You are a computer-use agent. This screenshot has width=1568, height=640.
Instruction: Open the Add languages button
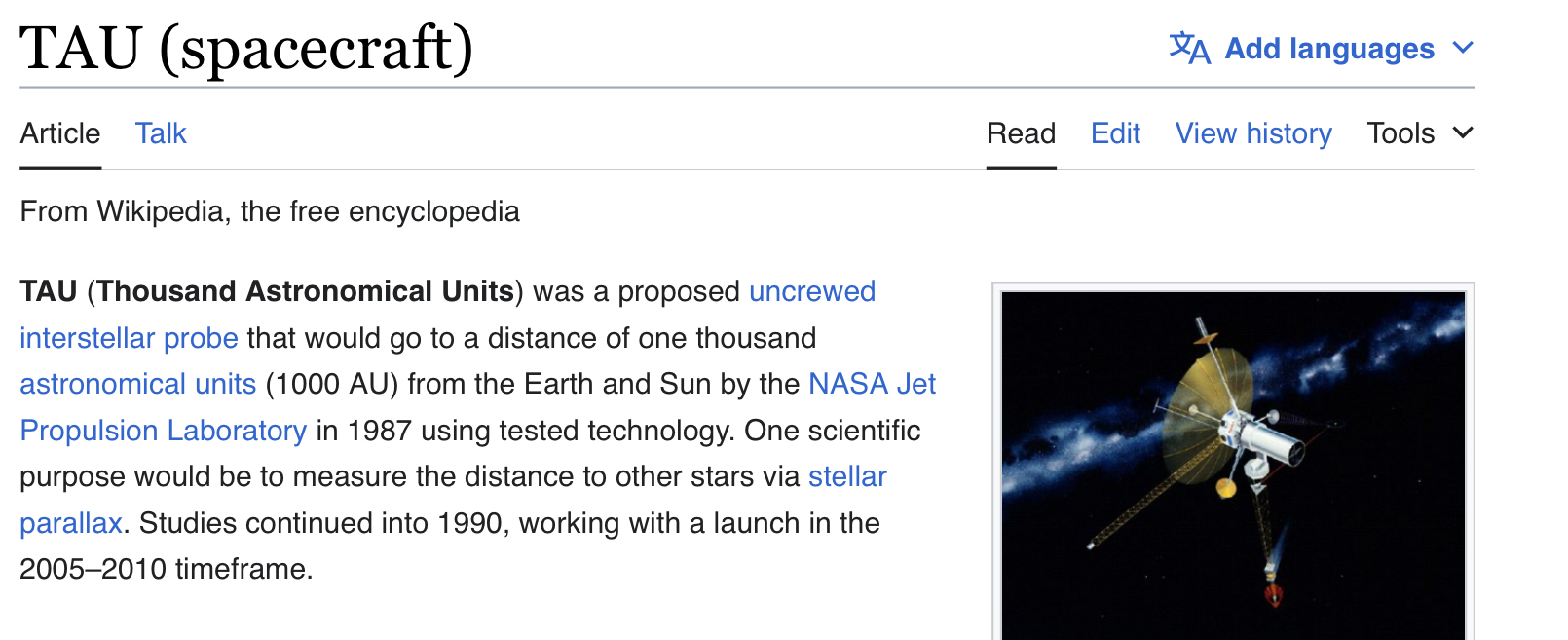[1322, 48]
